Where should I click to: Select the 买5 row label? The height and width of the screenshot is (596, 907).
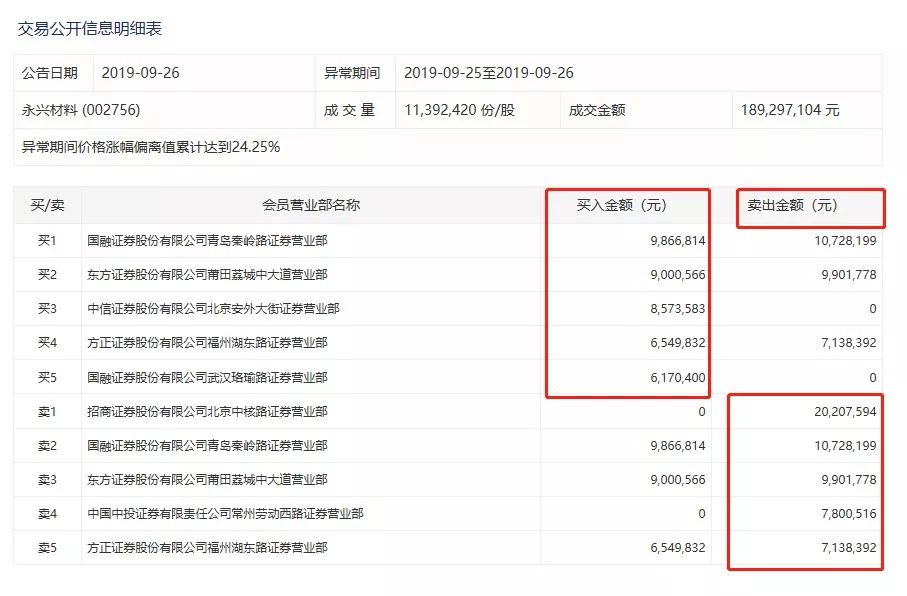47,377
